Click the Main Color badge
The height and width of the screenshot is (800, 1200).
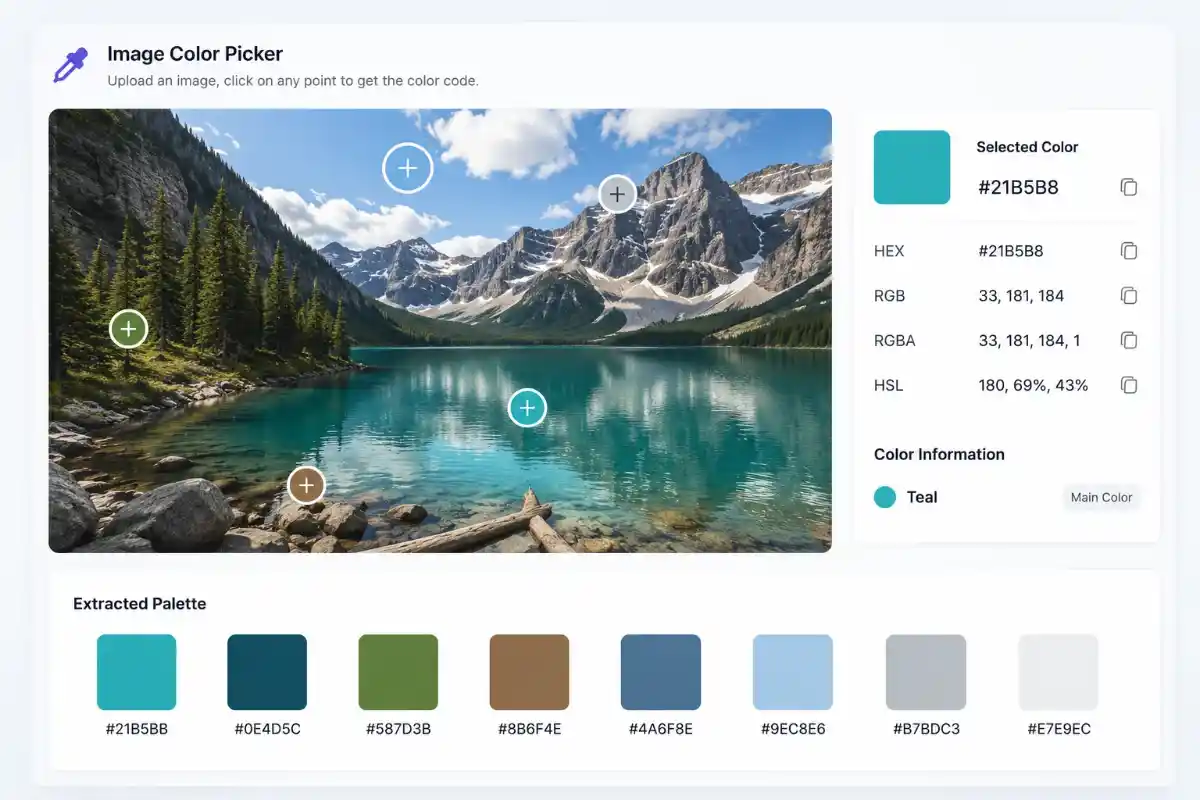point(1101,497)
